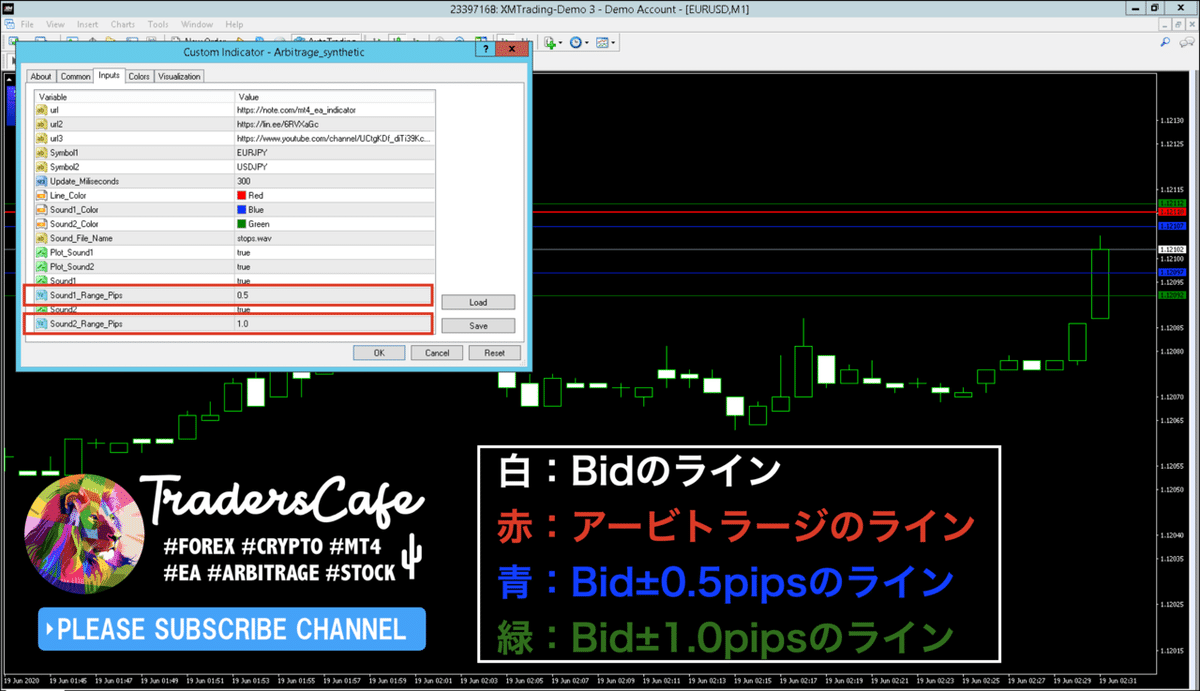Select the EURJPY value of Symbol1
Image resolution: width=1200 pixels, height=691 pixels.
pos(253,152)
